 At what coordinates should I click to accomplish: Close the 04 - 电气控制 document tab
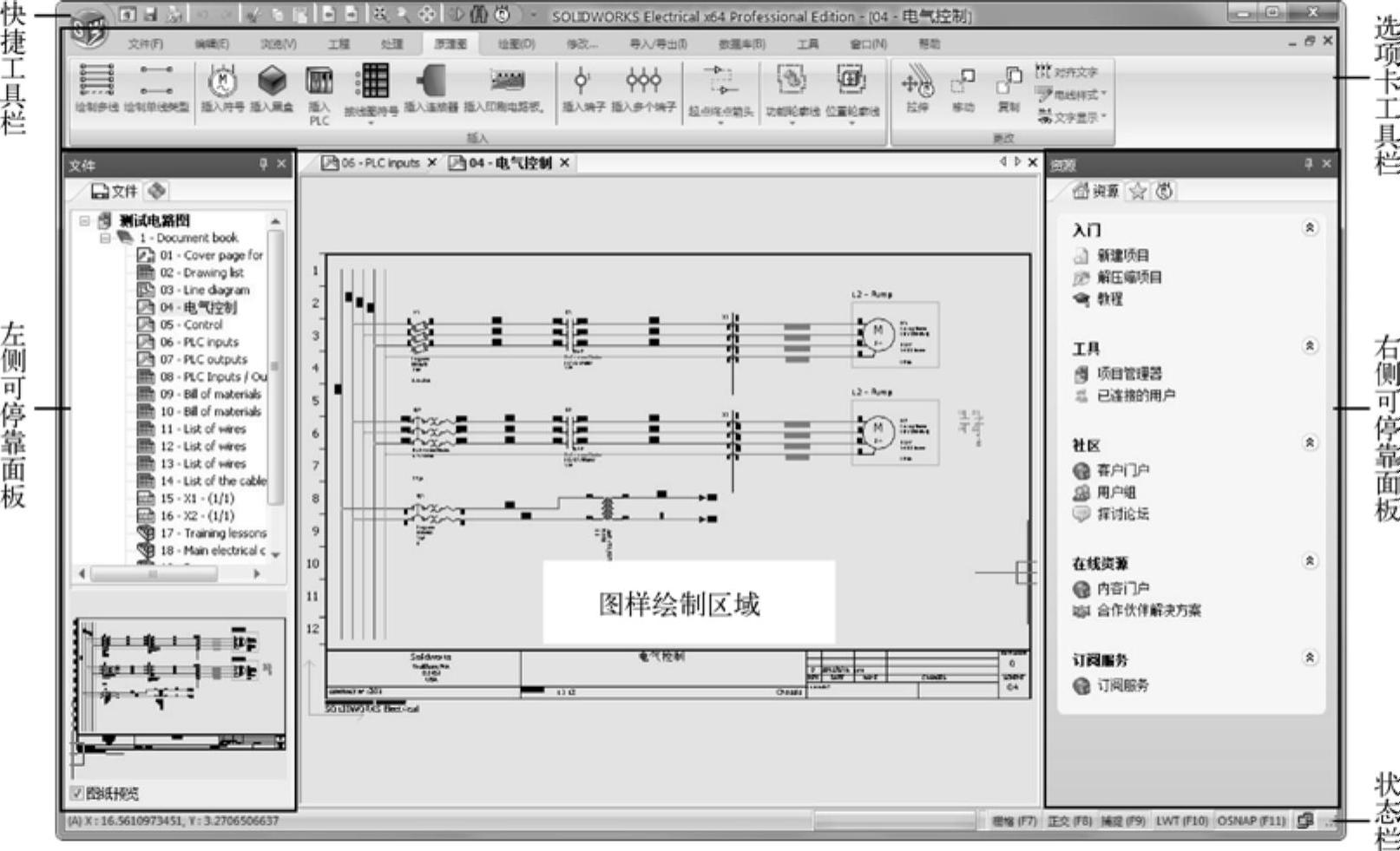pyautogui.click(x=564, y=163)
